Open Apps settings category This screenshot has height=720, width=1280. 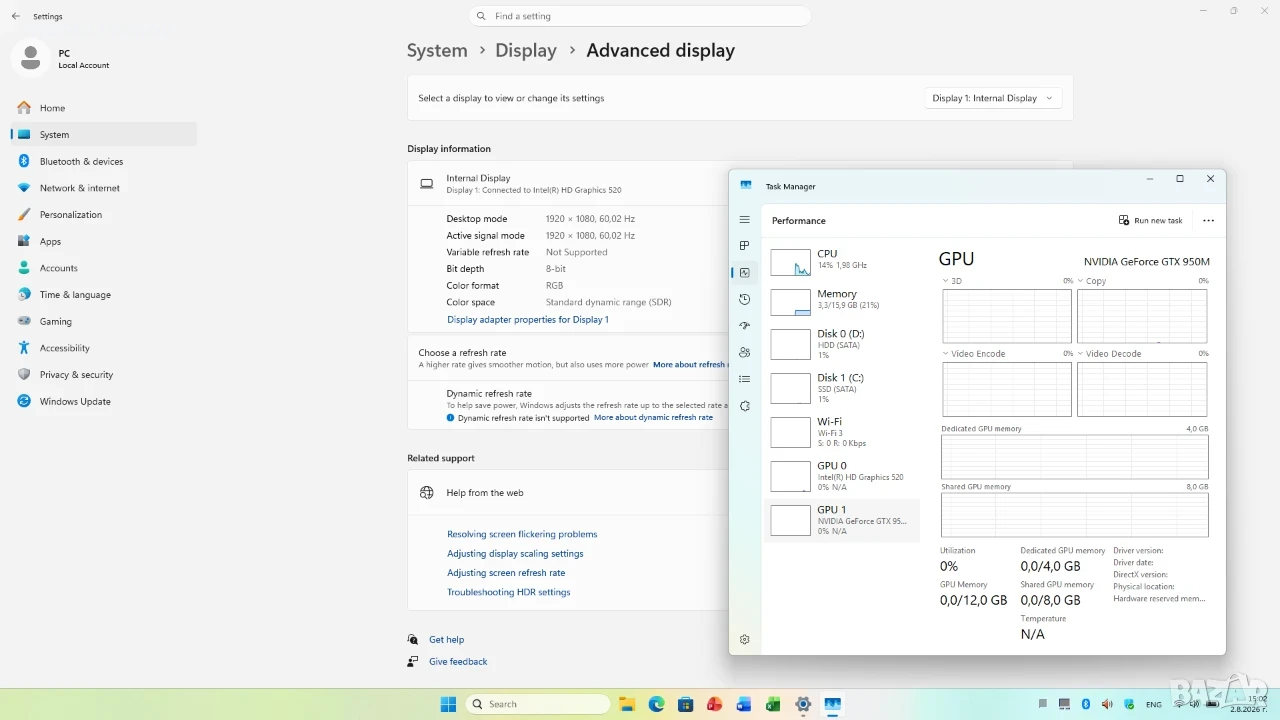point(104,241)
